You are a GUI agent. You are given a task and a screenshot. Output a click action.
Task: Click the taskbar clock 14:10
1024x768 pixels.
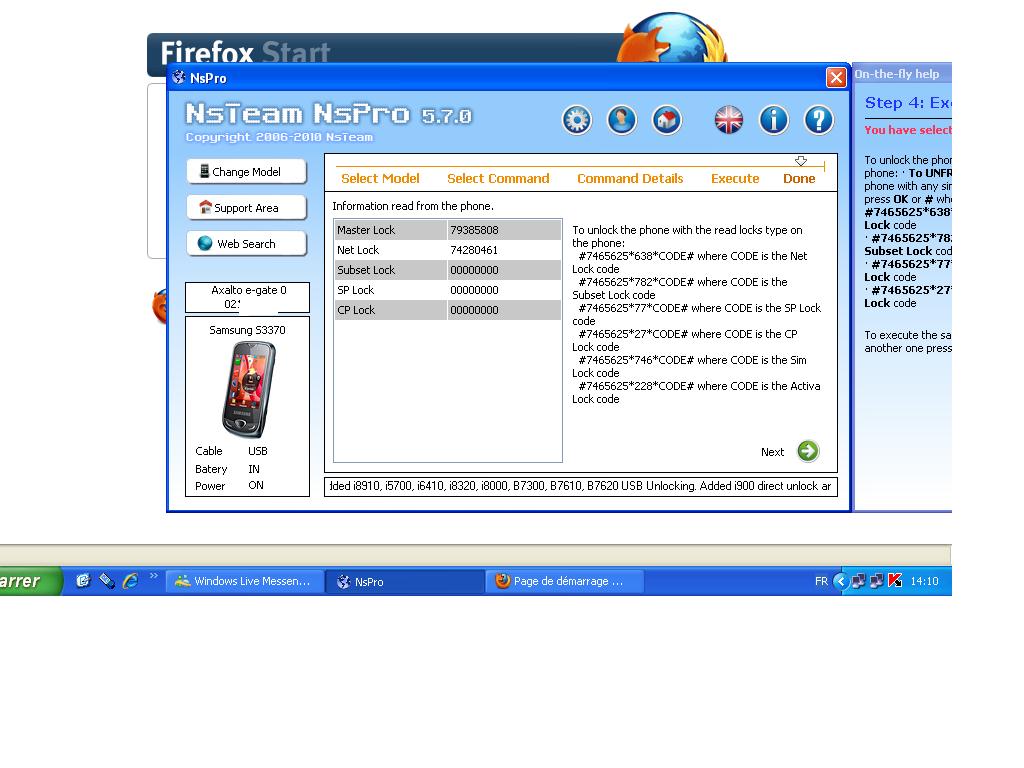coord(924,581)
